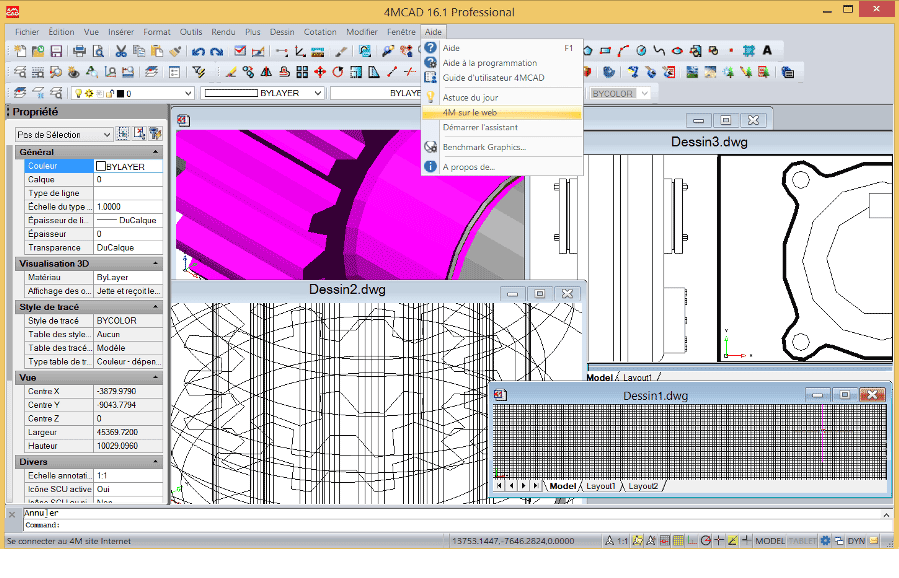
Task: Open the Pas de Sélection dropdown
Action: [x=63, y=134]
